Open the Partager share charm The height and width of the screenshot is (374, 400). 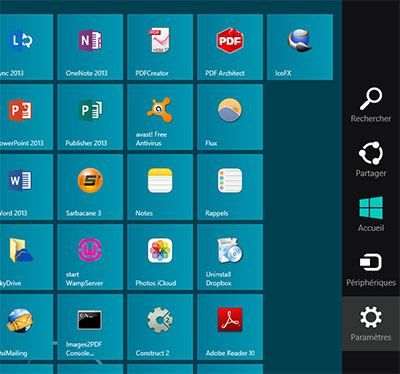[x=371, y=159]
